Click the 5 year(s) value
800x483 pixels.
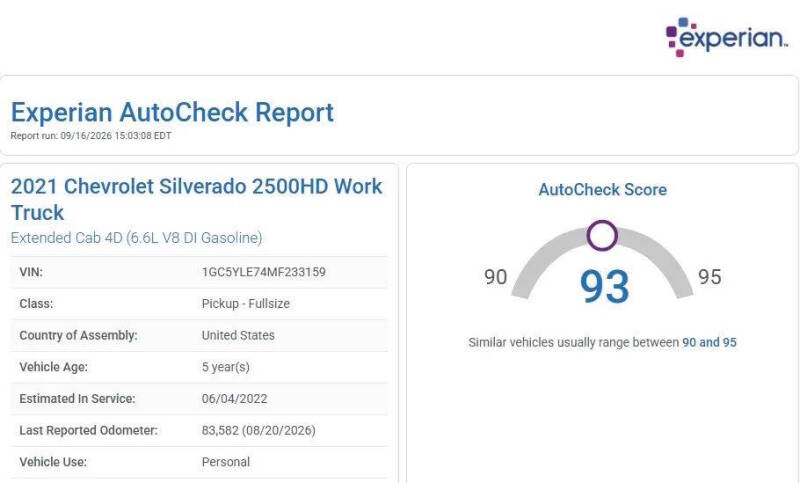[226, 367]
